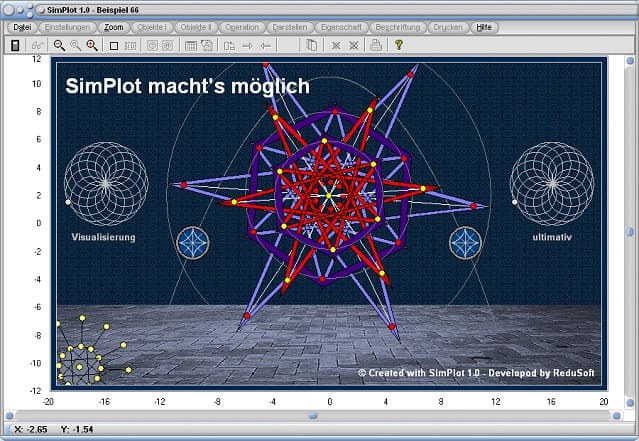Click the left arrow toolbar icon
Screen dimensions: 639x441
[x=265, y=46]
